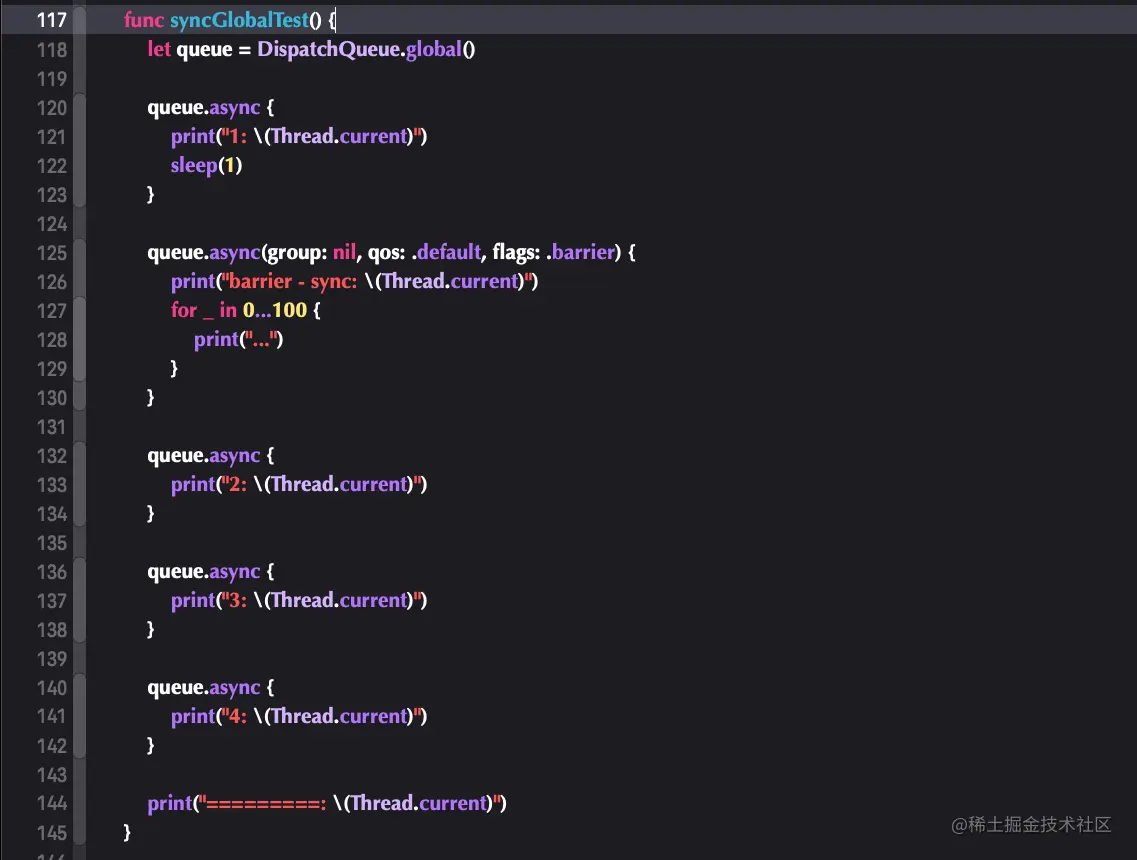Click closing brace on line 145

click(x=127, y=832)
